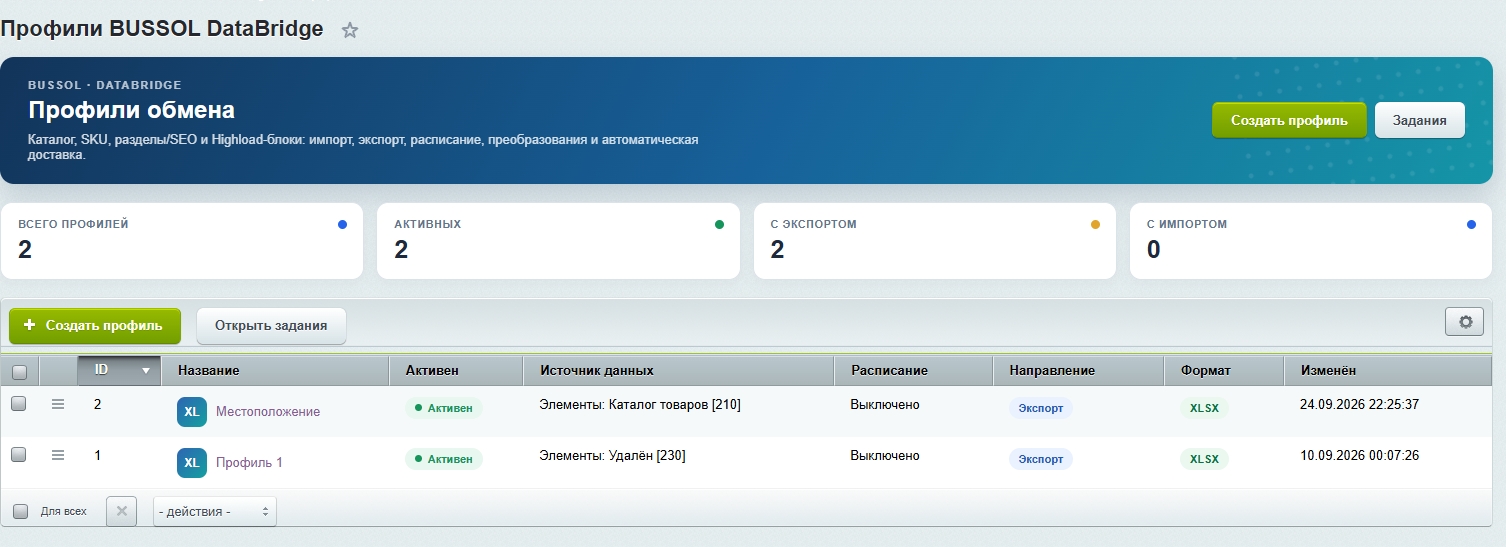1506x547 pixels.
Task: Sort by Изменён column header
Action: click(x=1388, y=371)
